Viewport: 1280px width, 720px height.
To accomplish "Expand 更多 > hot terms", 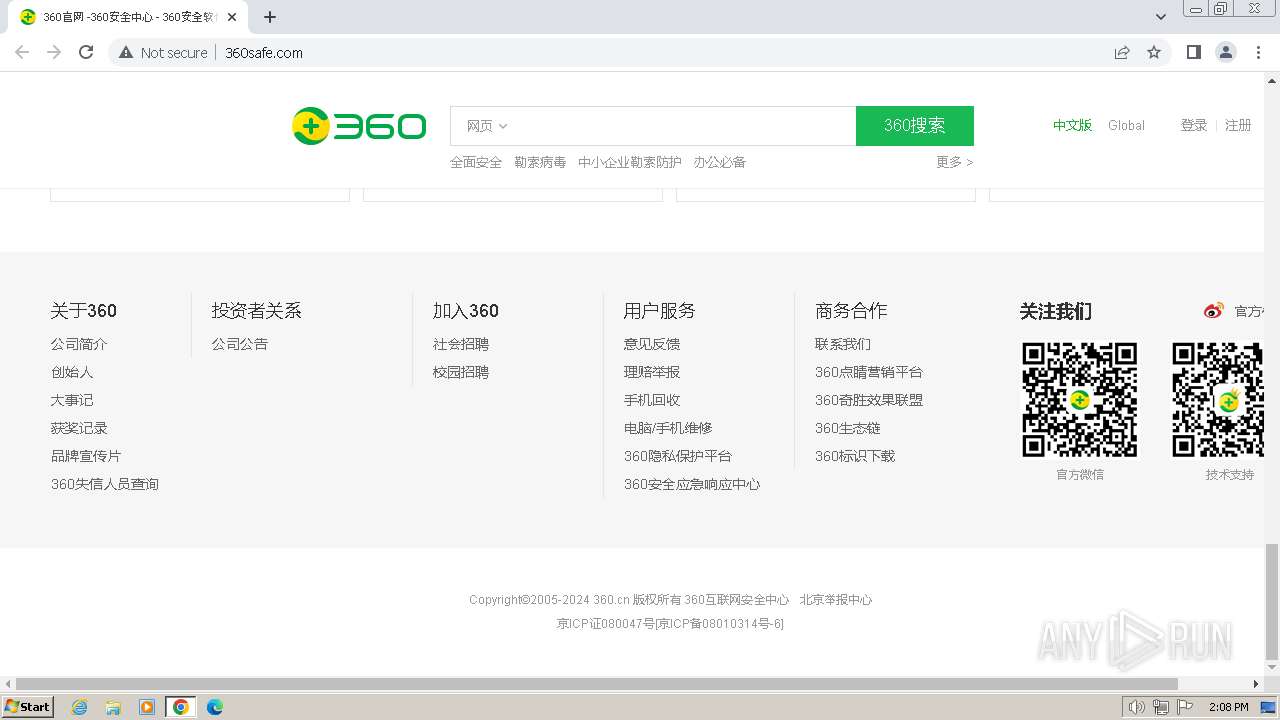I will [954, 162].
